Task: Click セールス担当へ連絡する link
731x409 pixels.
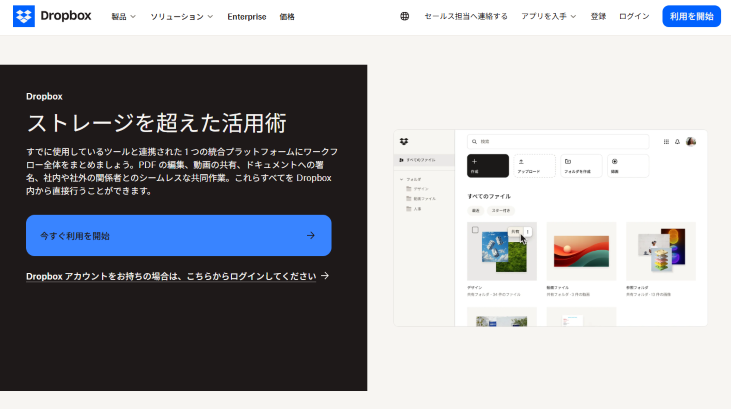Action: pos(466,16)
